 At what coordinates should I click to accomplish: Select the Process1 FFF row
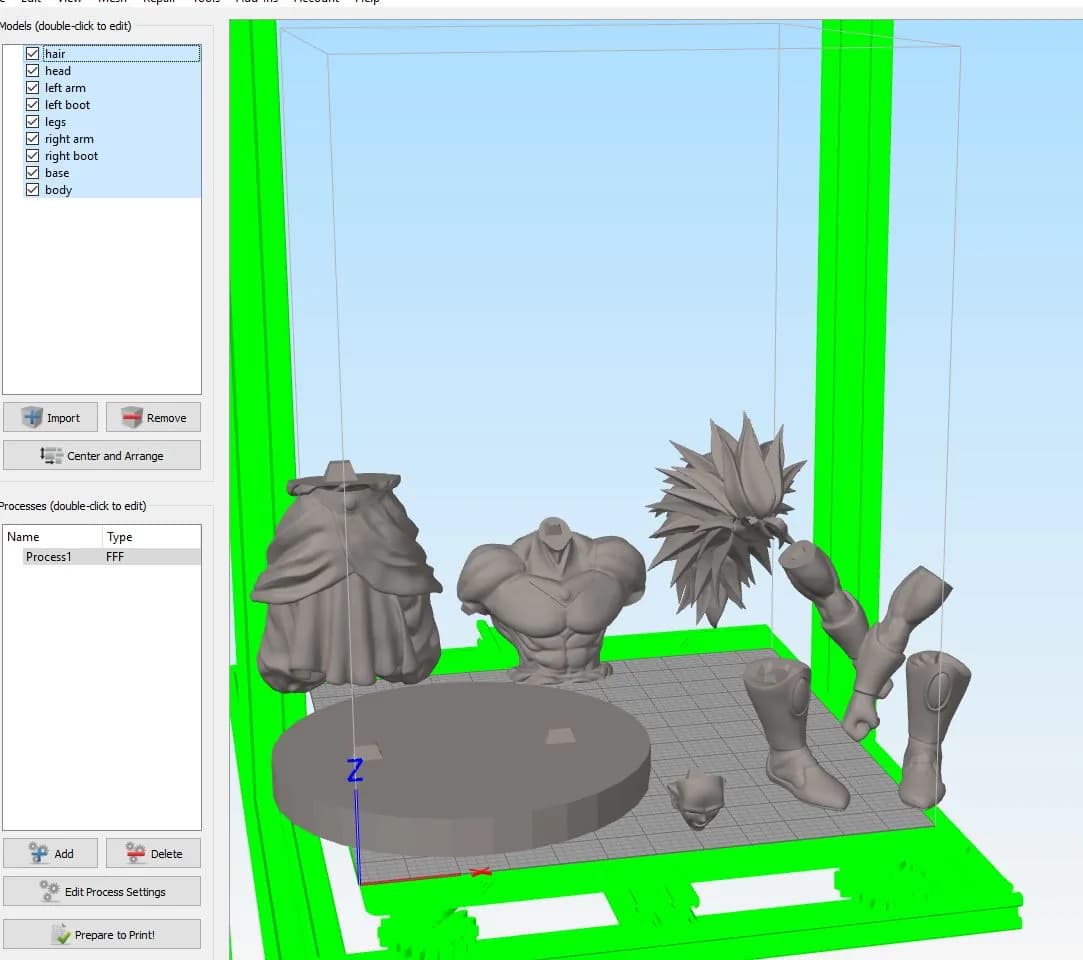click(112, 557)
